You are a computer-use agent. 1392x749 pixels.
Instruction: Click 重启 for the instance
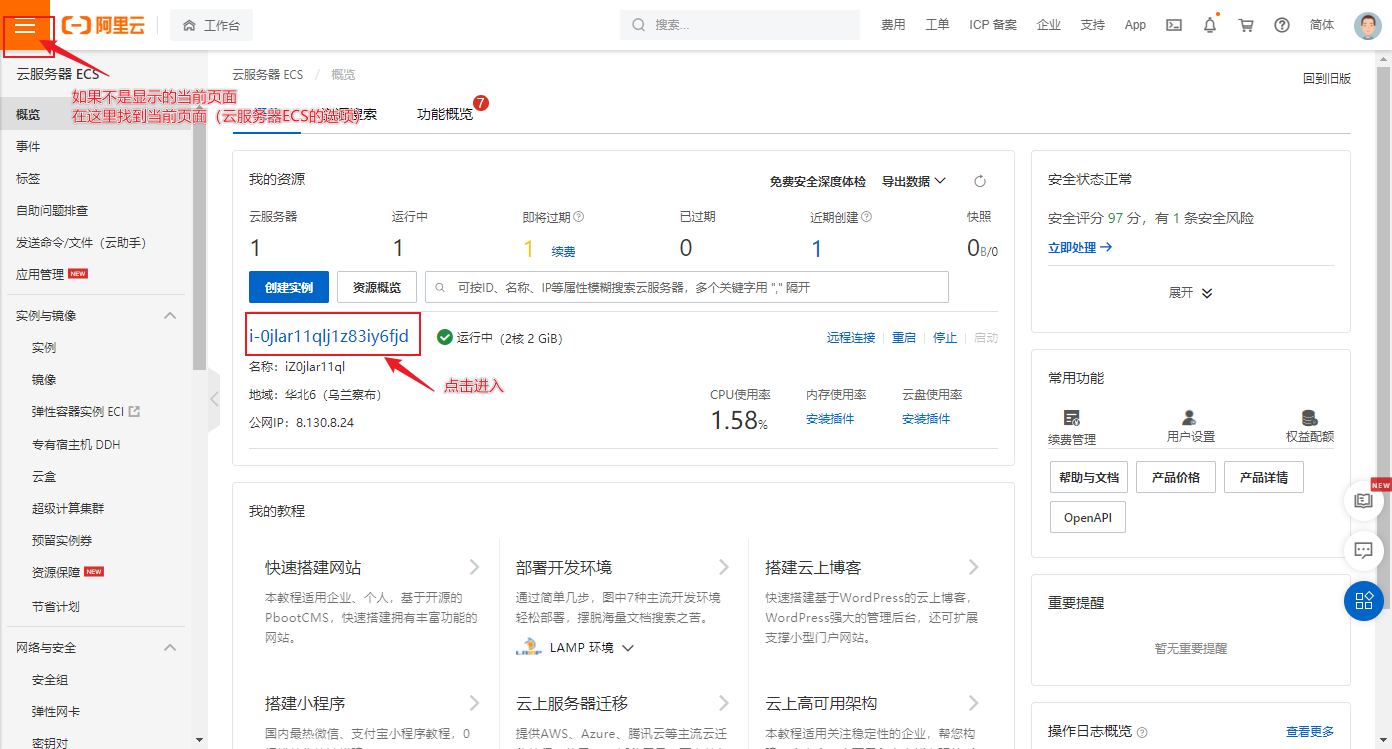tap(904, 338)
